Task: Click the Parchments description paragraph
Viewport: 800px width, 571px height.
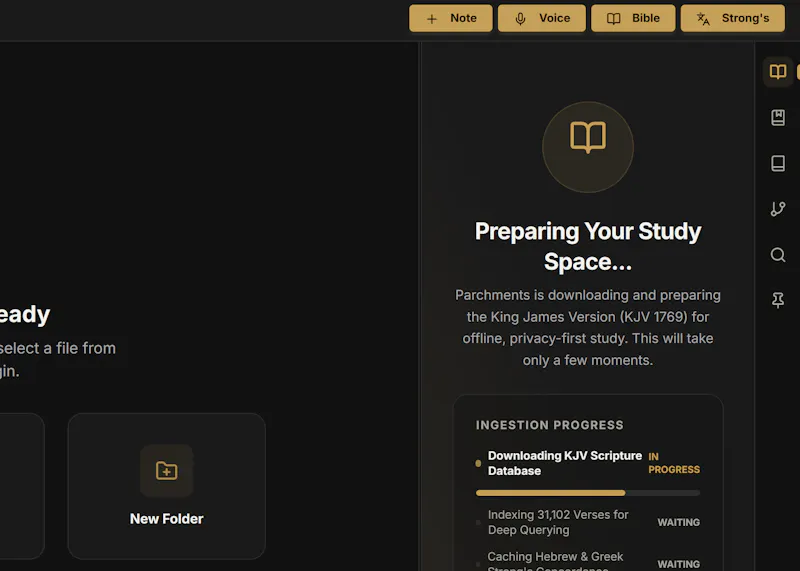Action: (588, 328)
